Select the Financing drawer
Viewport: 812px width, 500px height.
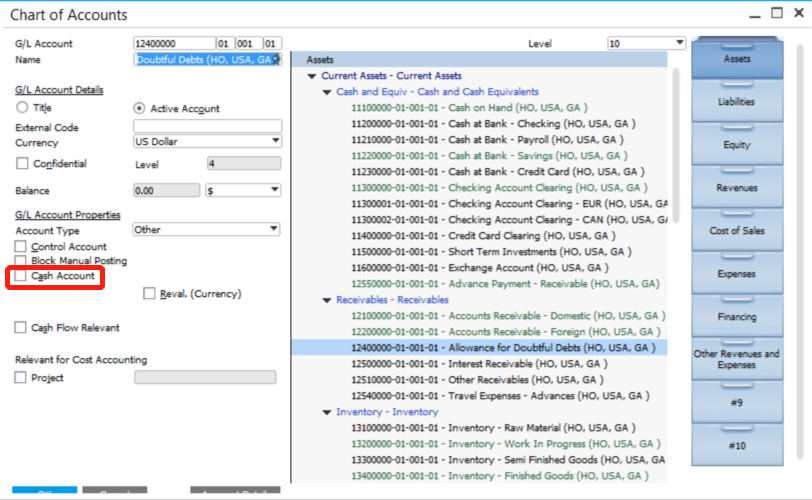tap(737, 317)
